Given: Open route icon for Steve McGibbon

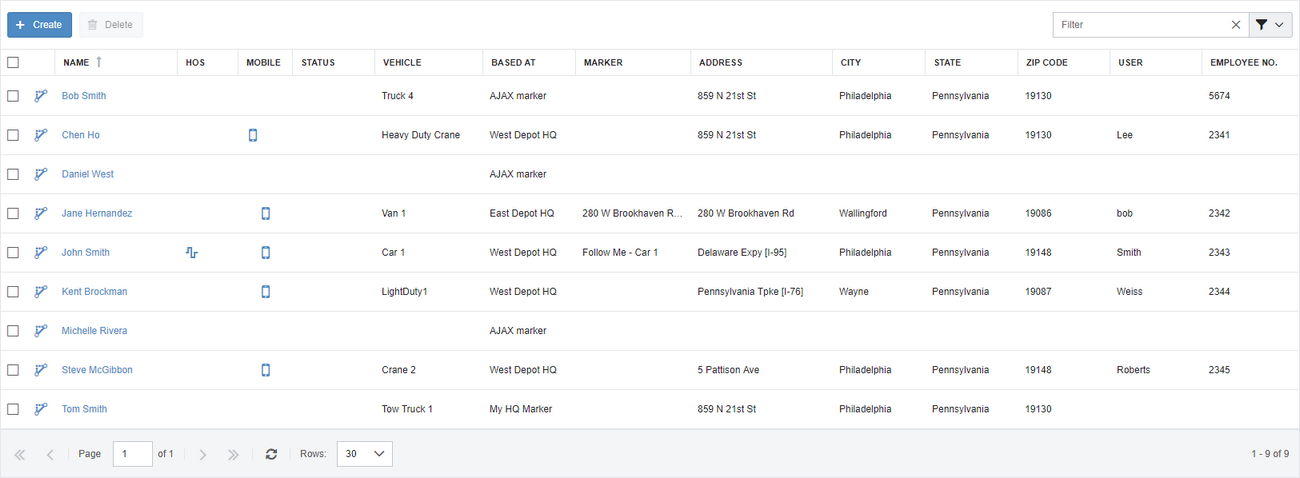Looking at the screenshot, I should (x=41, y=370).
